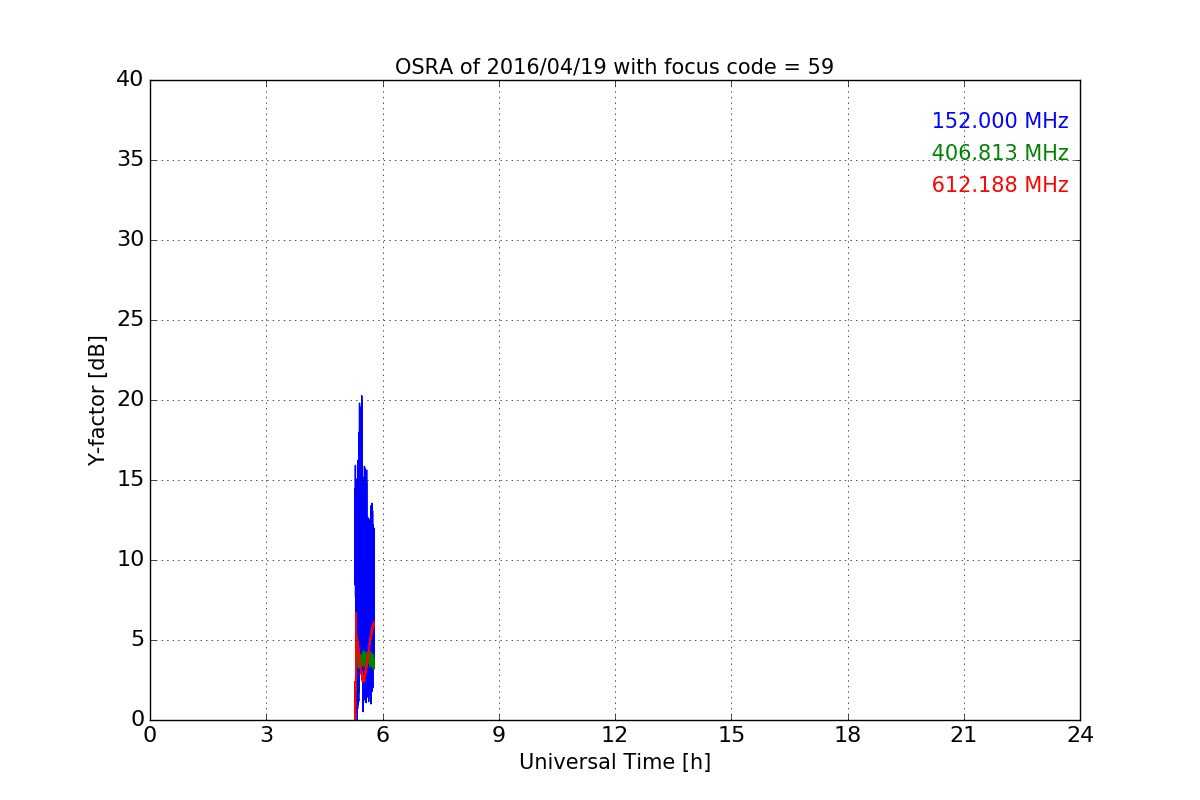
Task: Select the 406.813 MHz legend label
Action: pos(1000,153)
